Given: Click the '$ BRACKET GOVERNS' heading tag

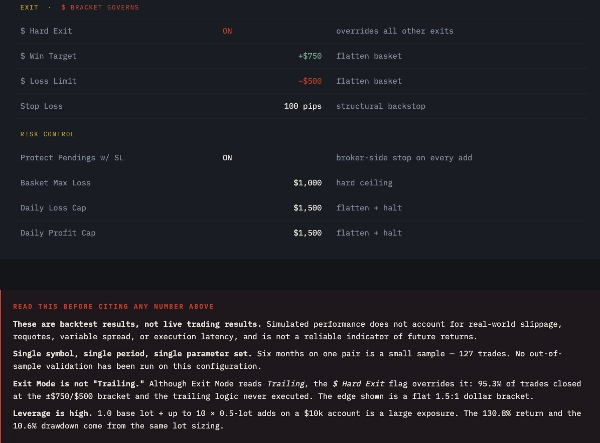Looking at the screenshot, I should (x=100, y=7).
